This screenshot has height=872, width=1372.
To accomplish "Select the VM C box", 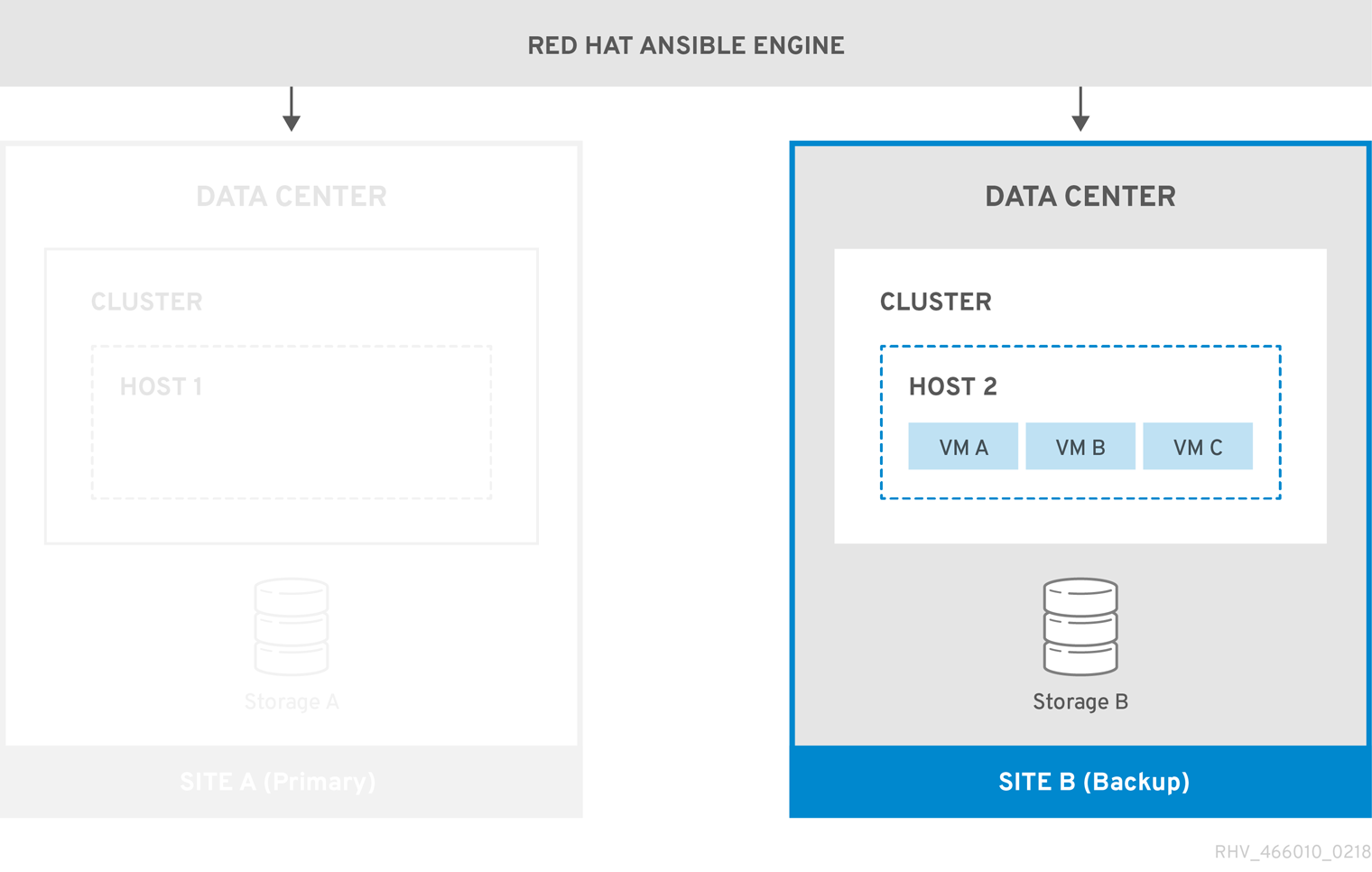I will 1198,447.
